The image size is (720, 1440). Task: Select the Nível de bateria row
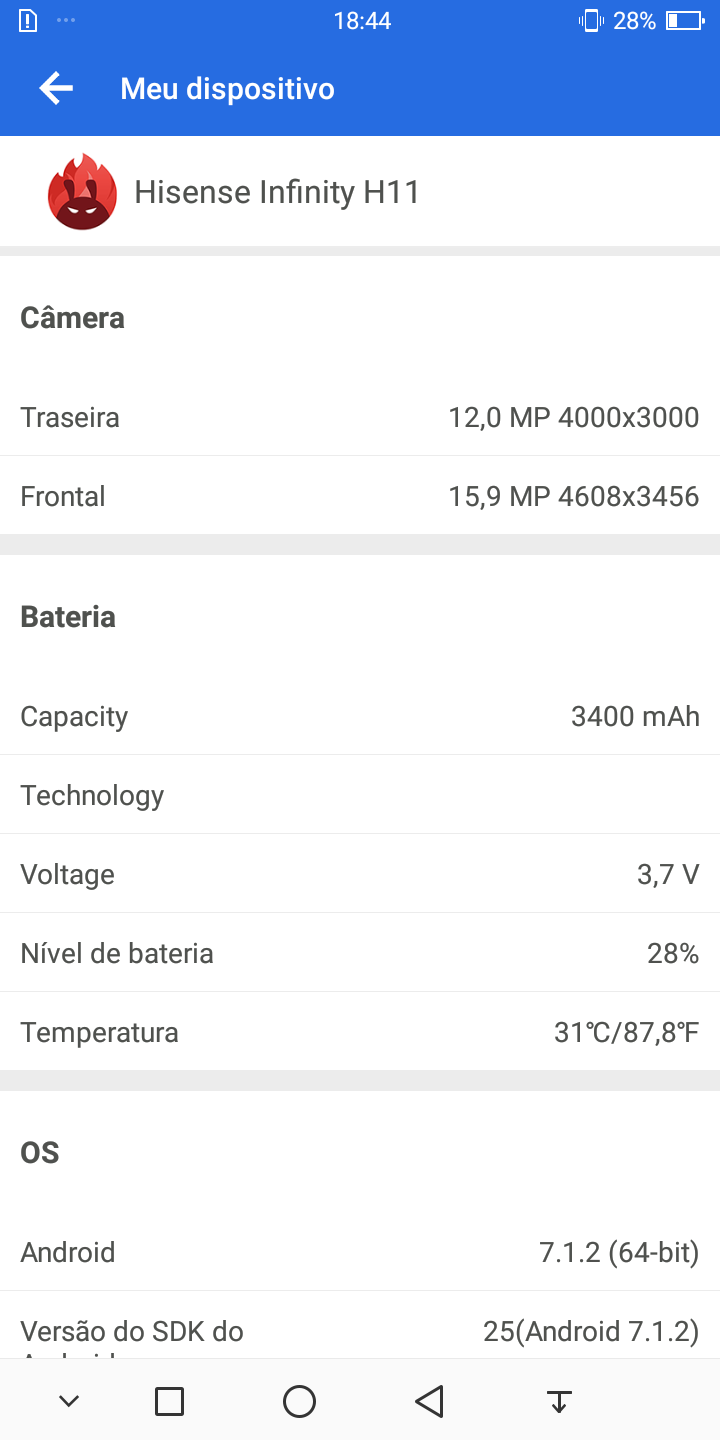coord(360,953)
